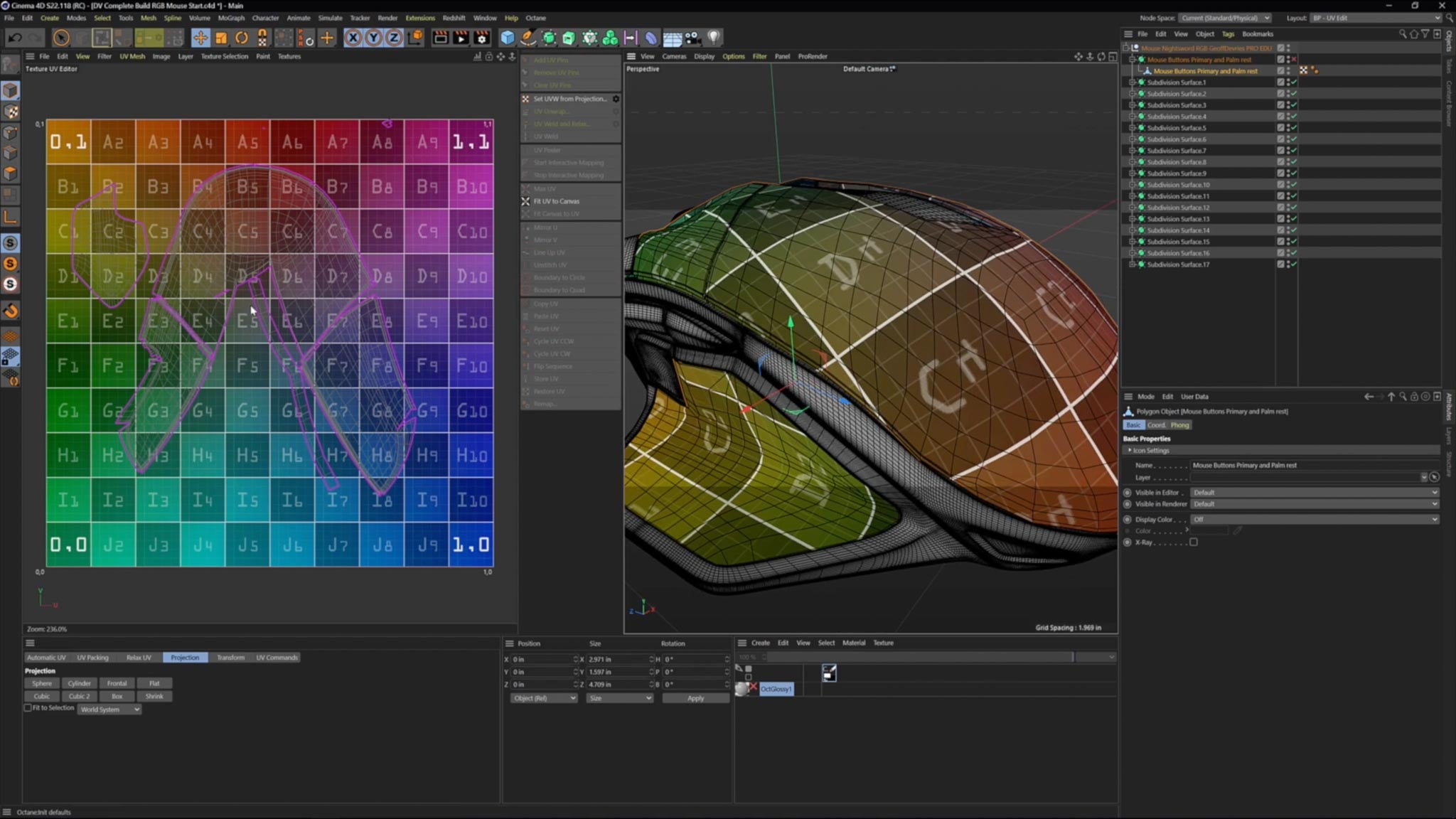Viewport: 1456px width, 819px height.
Task: Open the Object (Rel) coordinate dropdown
Action: (x=544, y=698)
